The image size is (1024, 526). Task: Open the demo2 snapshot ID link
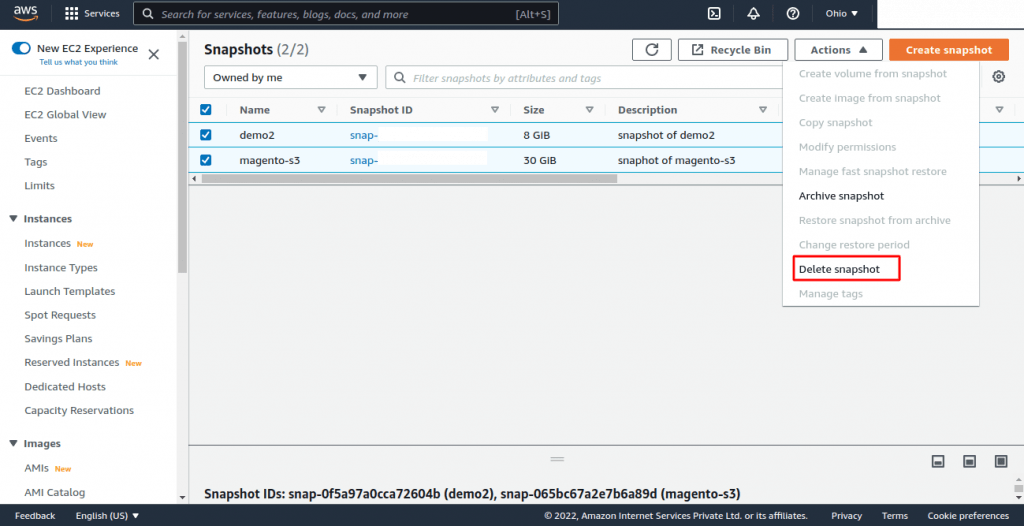pos(364,135)
